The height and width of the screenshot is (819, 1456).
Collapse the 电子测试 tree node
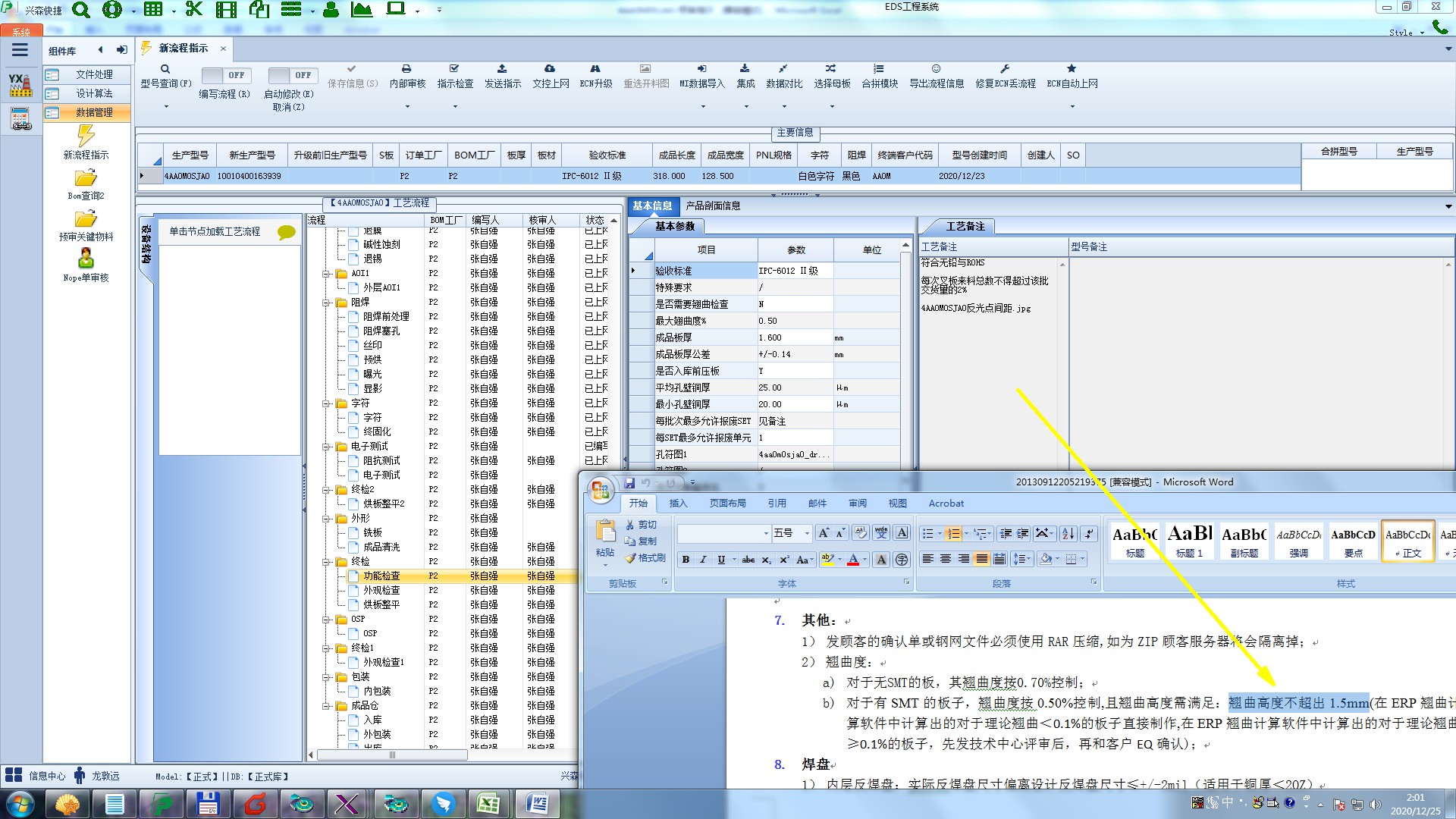[x=326, y=446]
